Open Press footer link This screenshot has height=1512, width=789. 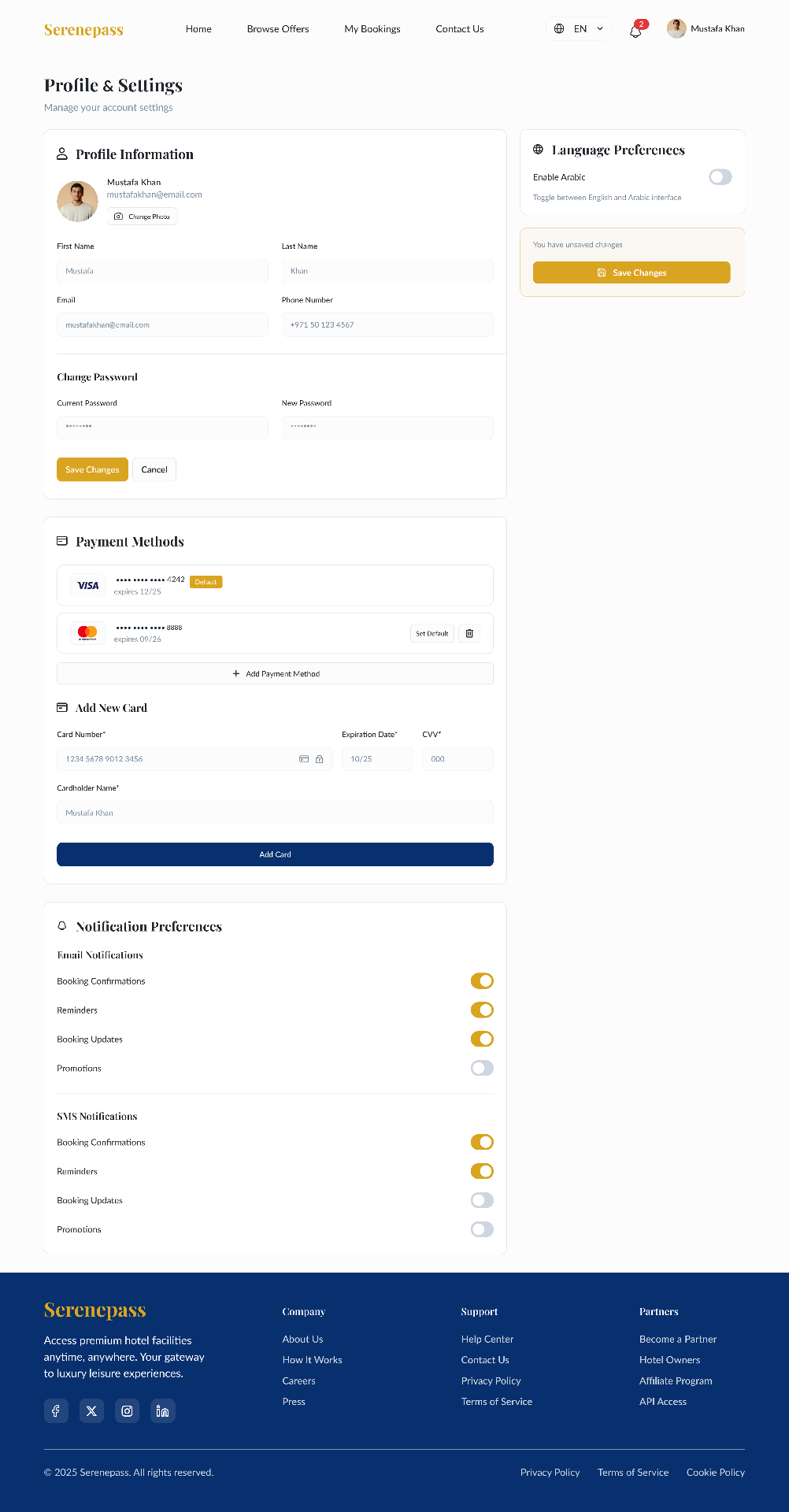pos(294,1402)
